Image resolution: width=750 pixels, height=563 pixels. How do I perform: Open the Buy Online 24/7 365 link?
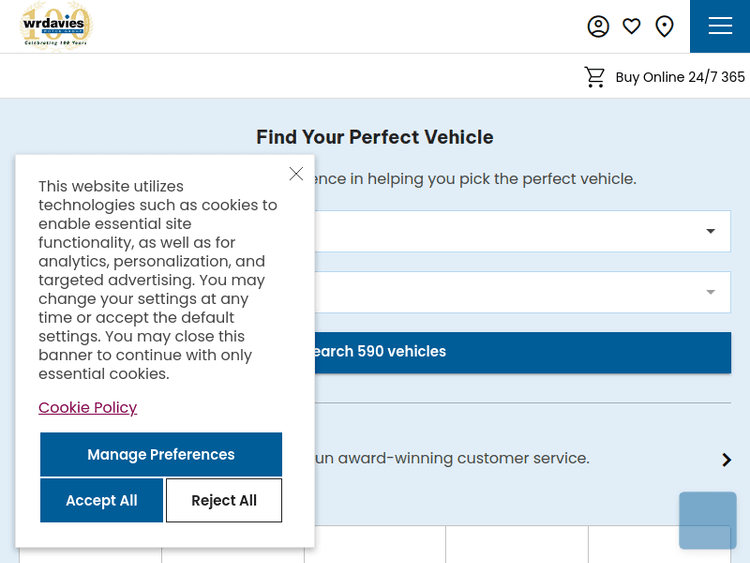point(680,77)
